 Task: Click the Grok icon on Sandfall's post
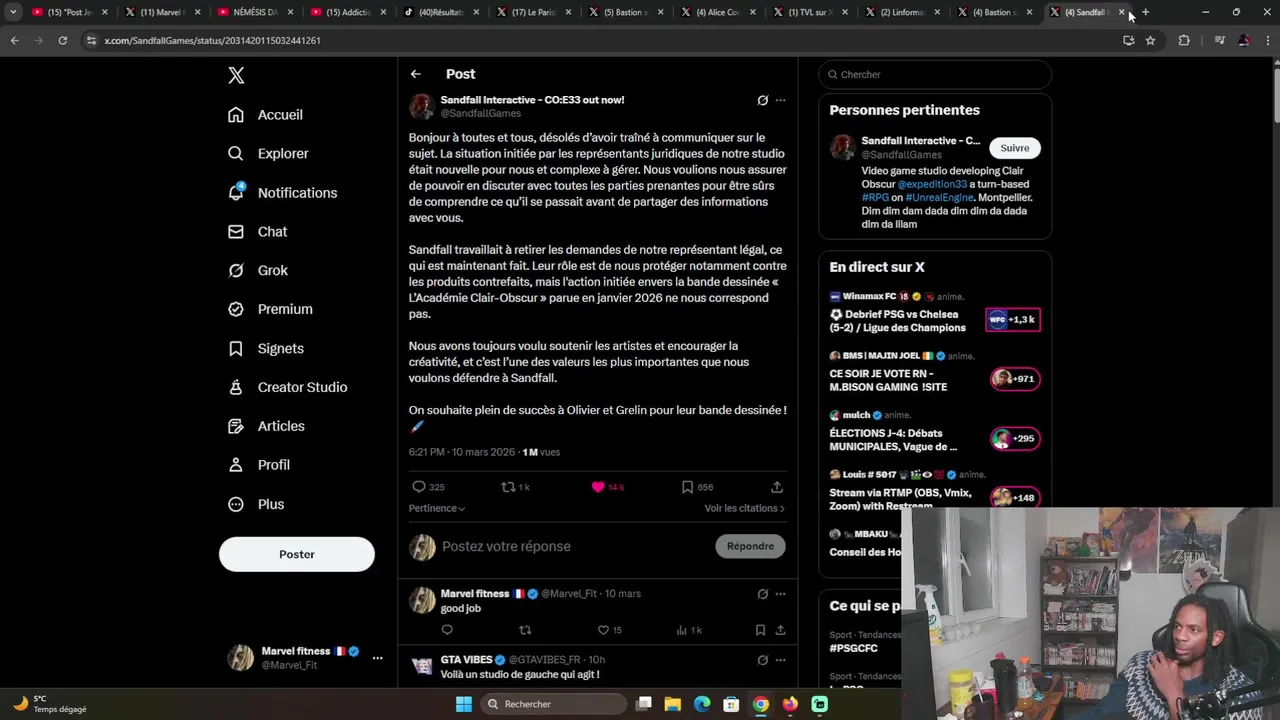pos(763,100)
